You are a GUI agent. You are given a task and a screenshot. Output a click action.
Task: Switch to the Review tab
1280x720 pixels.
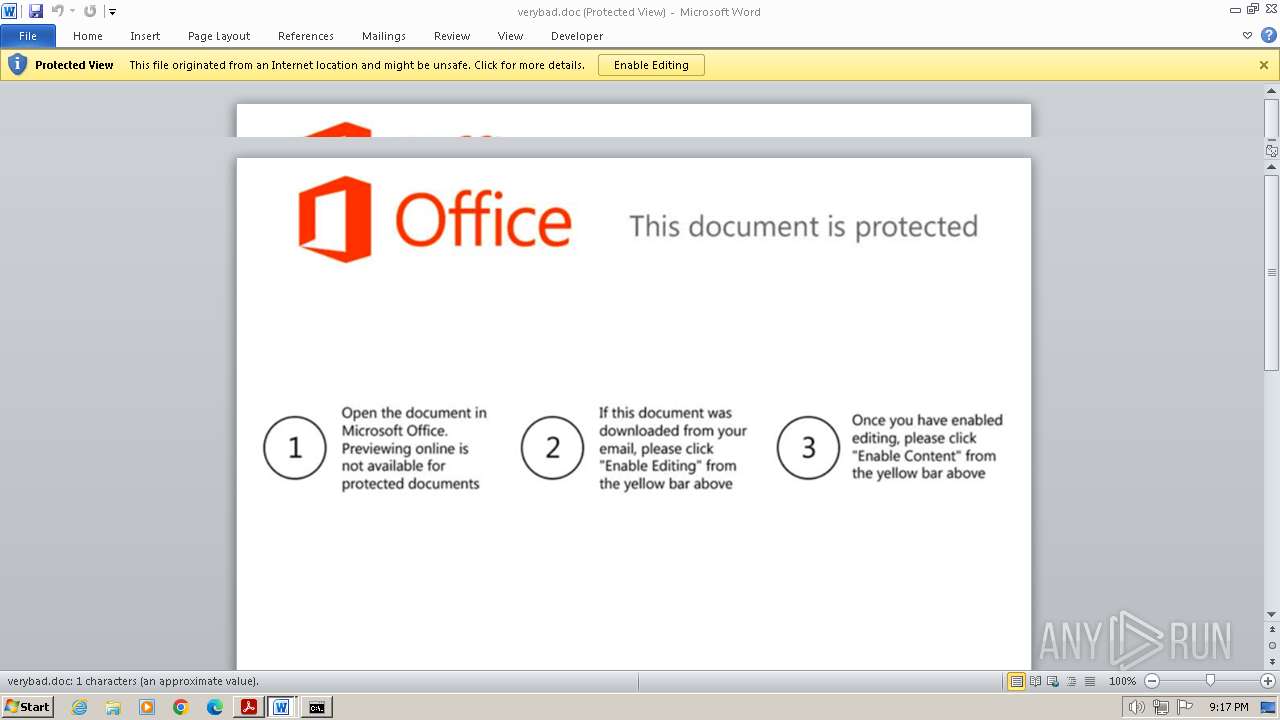pyautogui.click(x=452, y=36)
